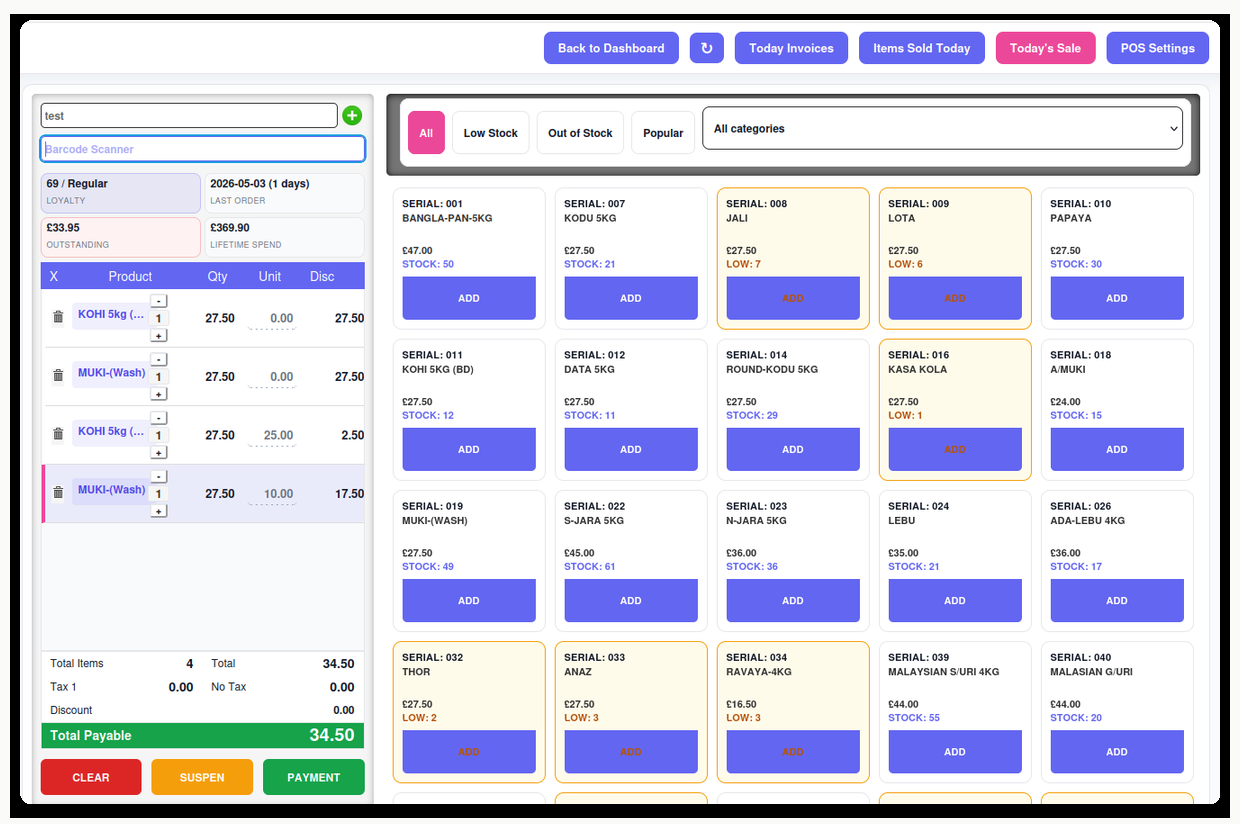Image resolution: width=1240 pixels, height=824 pixels.
Task: Edit the 25.00 discount field for KOHI 5kg
Action: pos(273,436)
